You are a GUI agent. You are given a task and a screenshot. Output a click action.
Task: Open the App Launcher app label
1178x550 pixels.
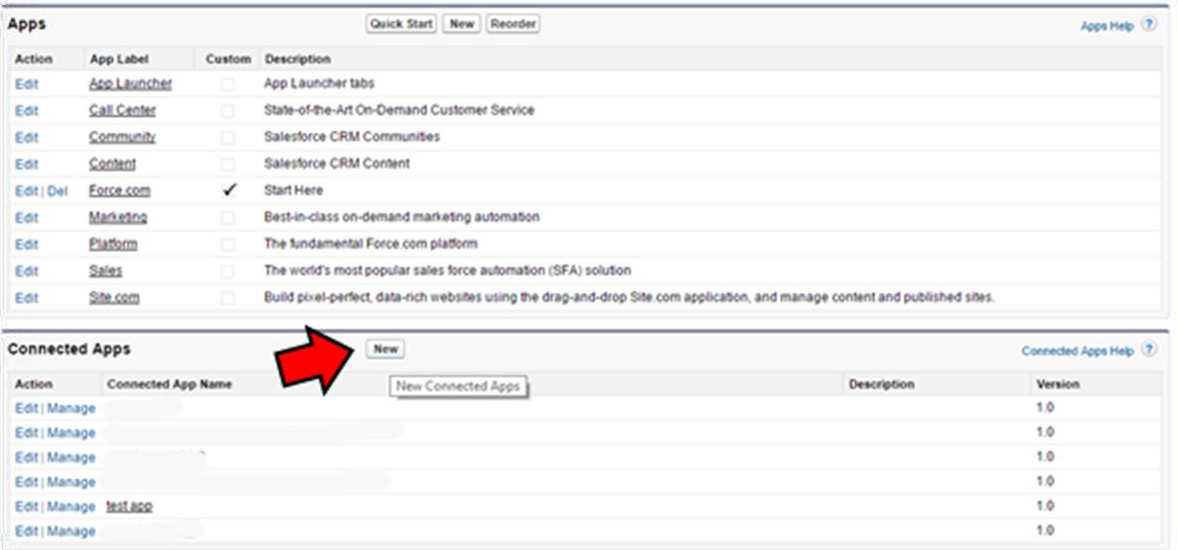(130, 84)
